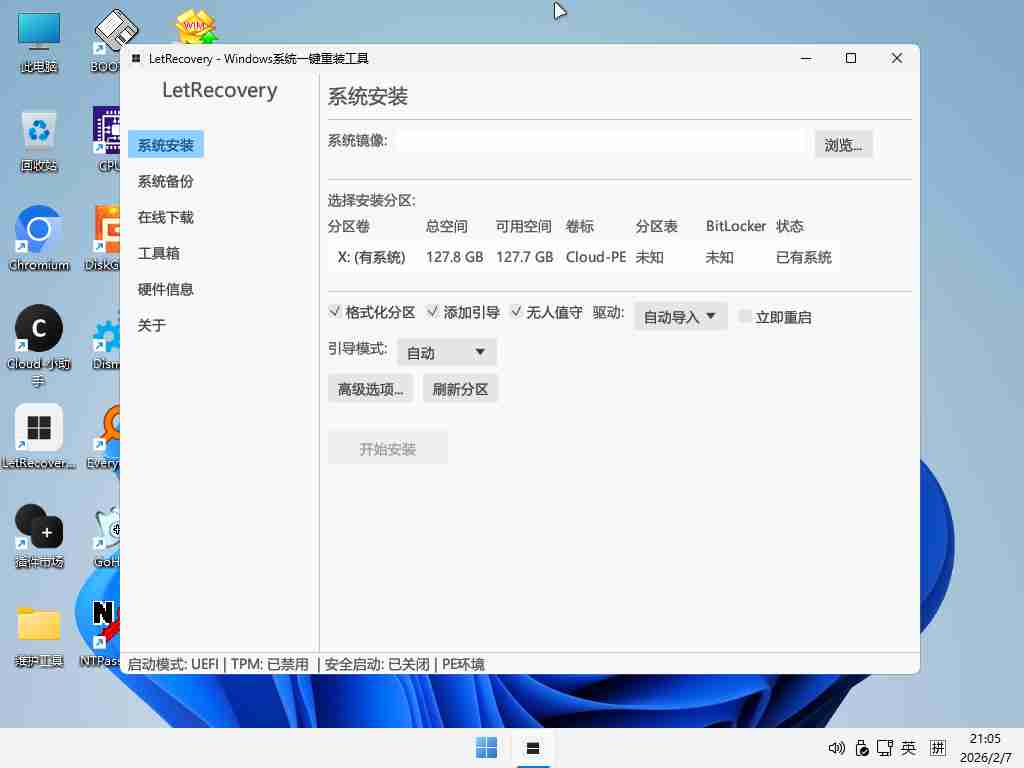
Task: Uncheck the 格式化分区 checkbox
Action: click(x=335, y=312)
